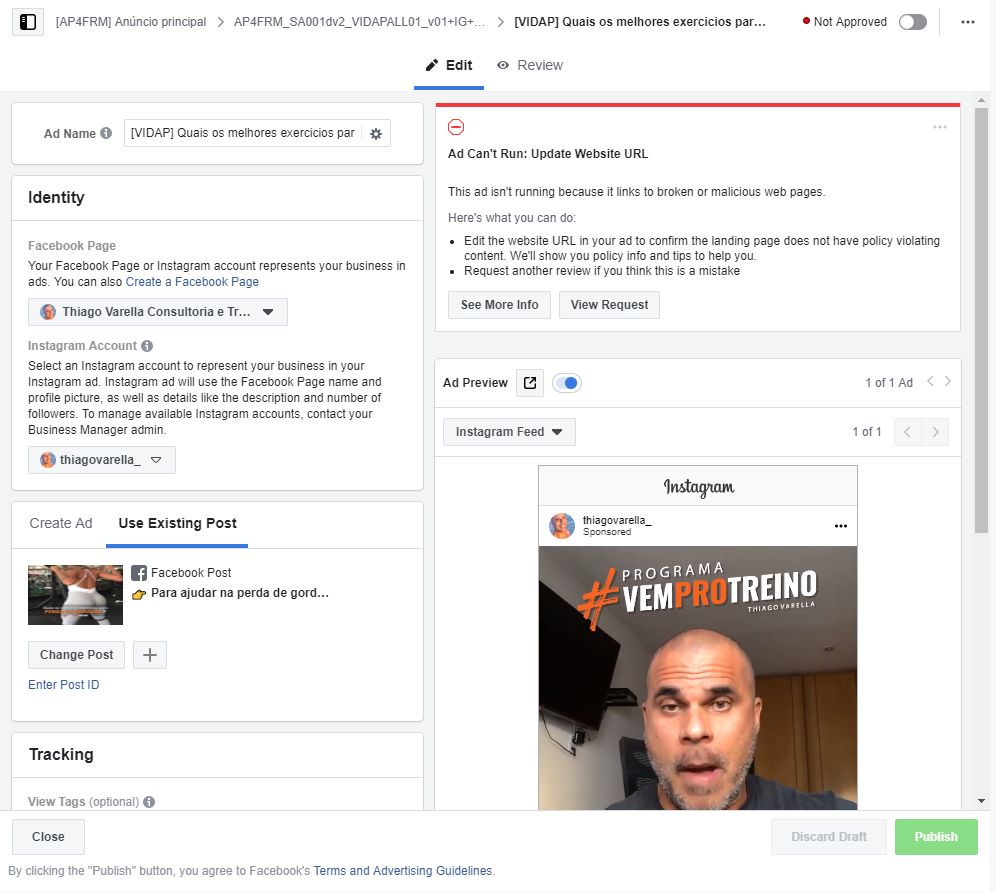Click the vertical scrollbar on right
The width and height of the screenshot is (996, 892).
tap(981, 320)
